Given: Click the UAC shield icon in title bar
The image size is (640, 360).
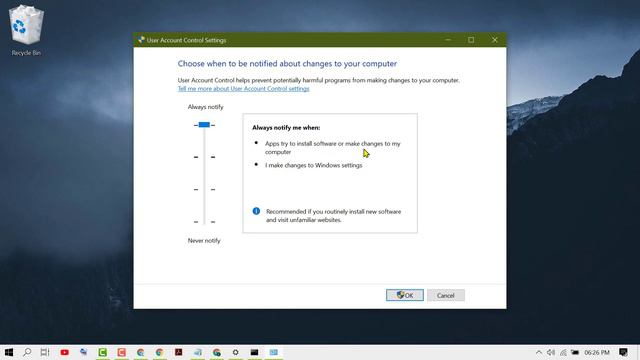Looking at the screenshot, I should tap(141, 40).
